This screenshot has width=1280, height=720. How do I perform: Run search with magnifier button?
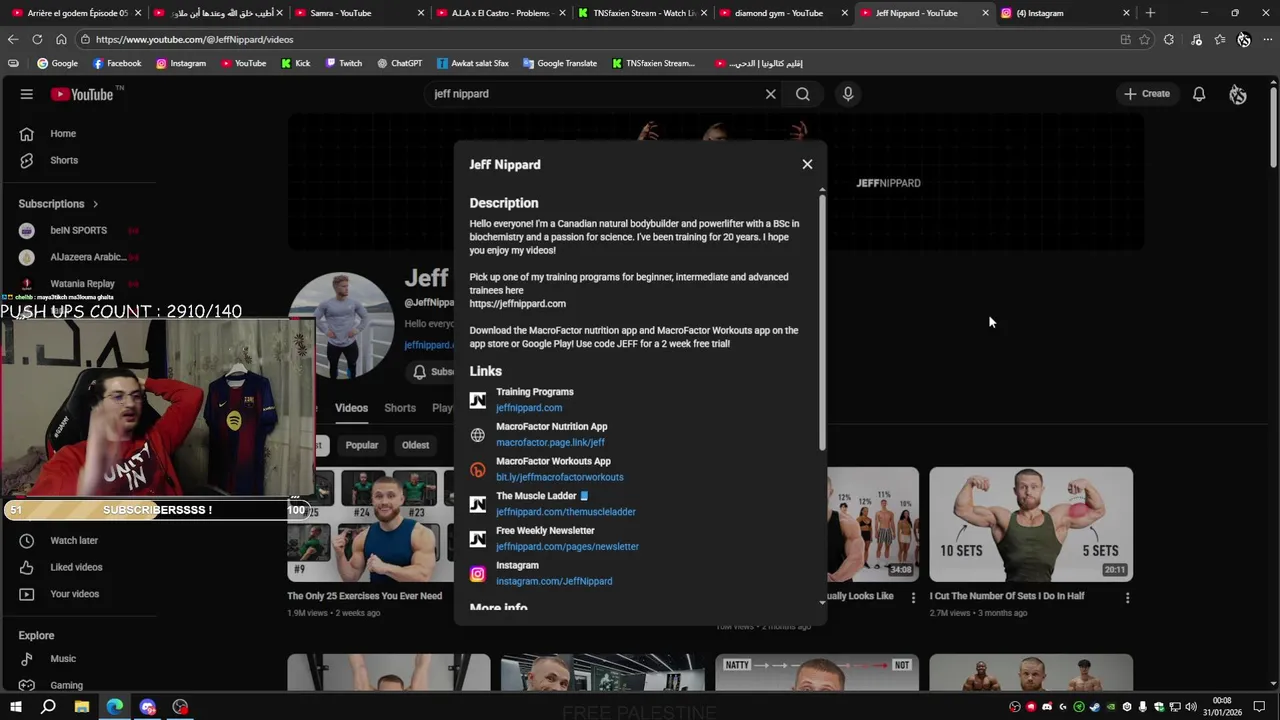click(803, 94)
